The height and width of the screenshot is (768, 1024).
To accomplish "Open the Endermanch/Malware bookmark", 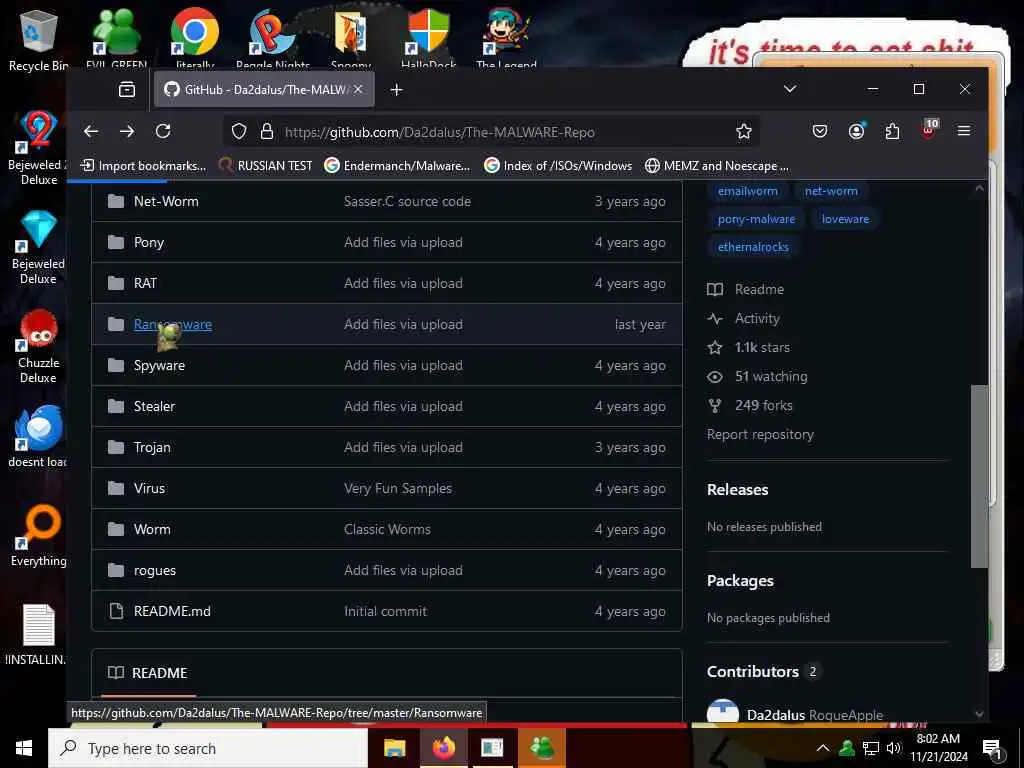I will click(397, 166).
